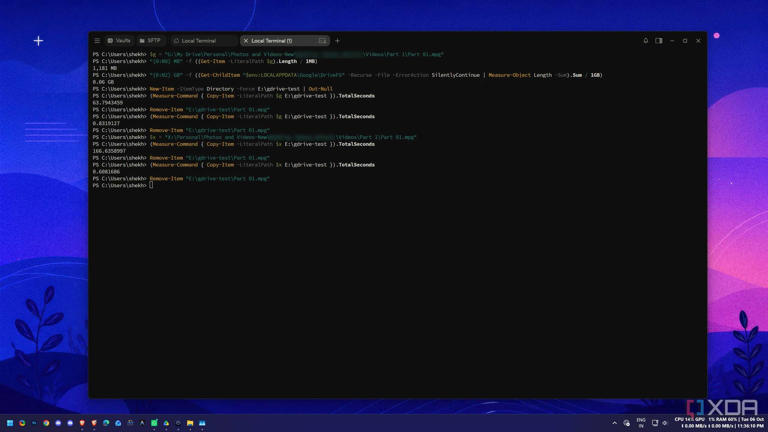Image resolution: width=768 pixels, height=432 pixels.
Task: Click the output value 63.7943459
Action: coord(108,103)
